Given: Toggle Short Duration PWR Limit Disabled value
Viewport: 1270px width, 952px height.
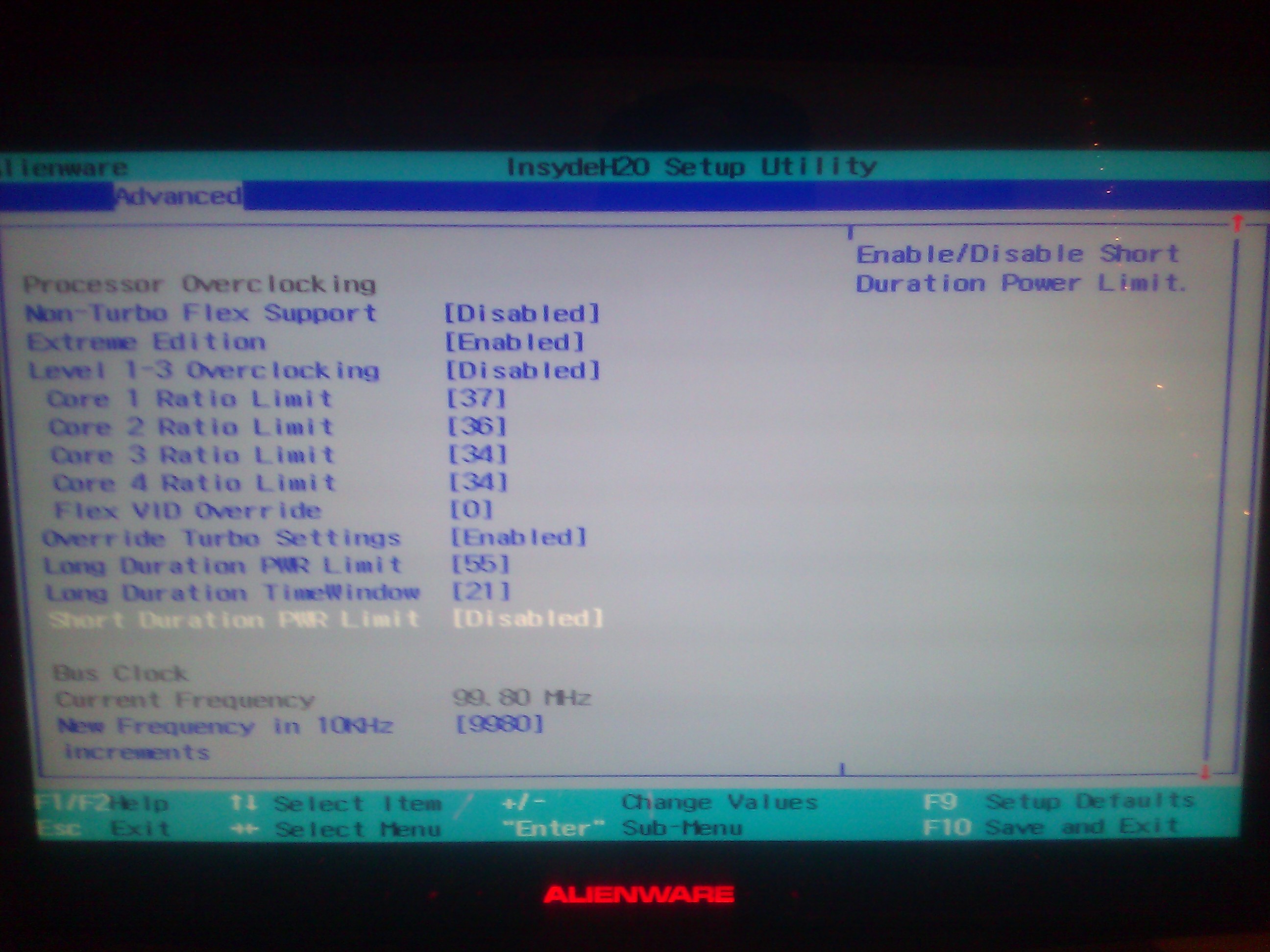Looking at the screenshot, I should tap(528, 618).
